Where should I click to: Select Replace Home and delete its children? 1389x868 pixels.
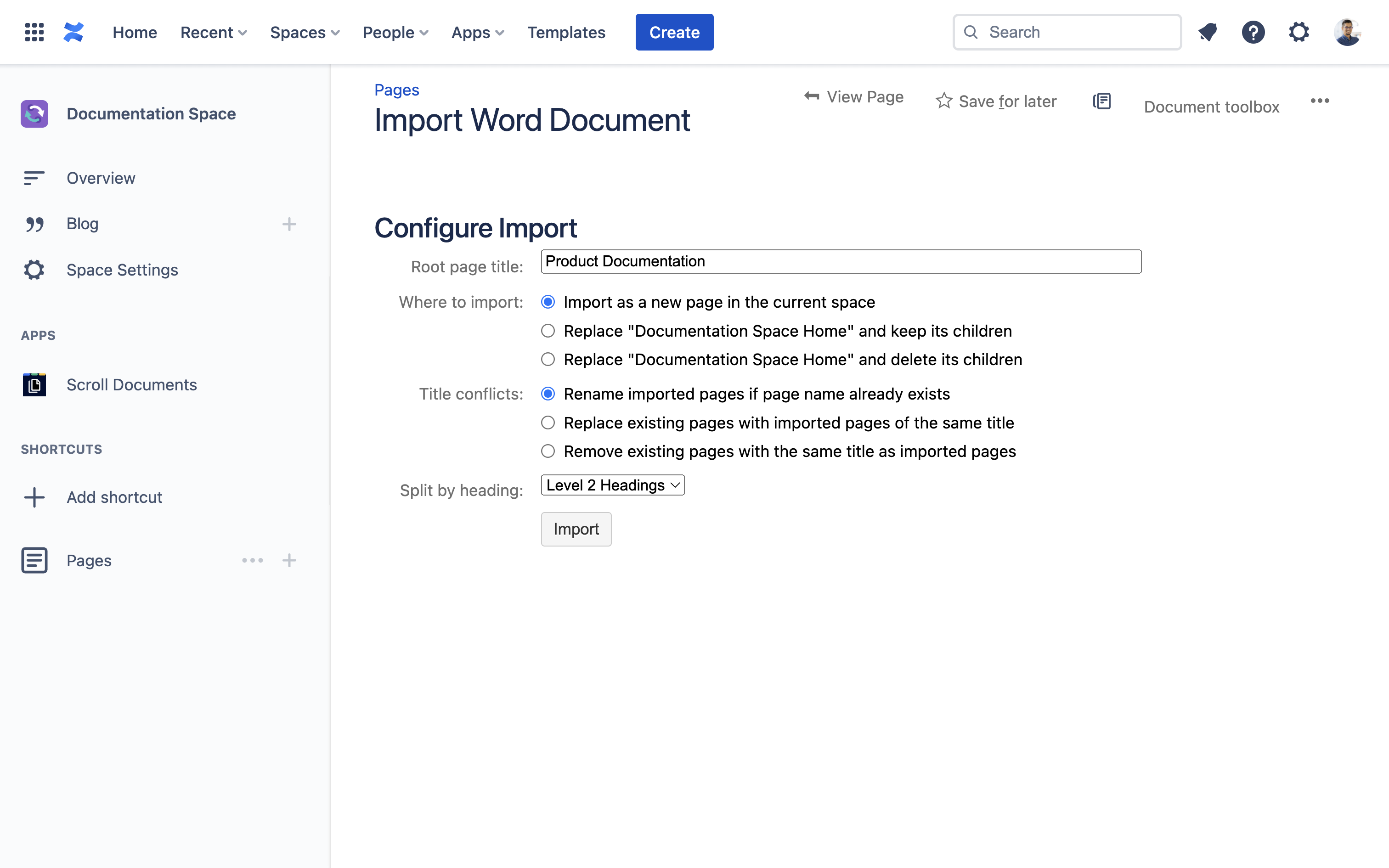(x=548, y=360)
